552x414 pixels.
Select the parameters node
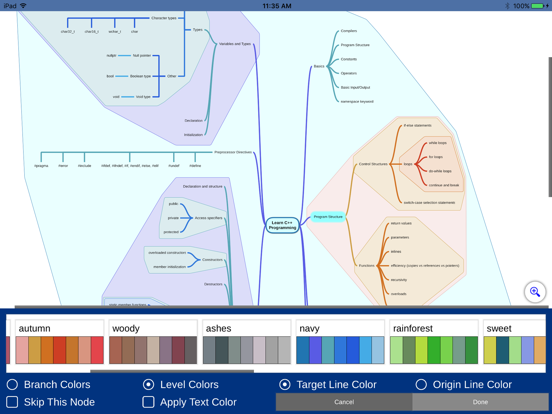click(400, 237)
